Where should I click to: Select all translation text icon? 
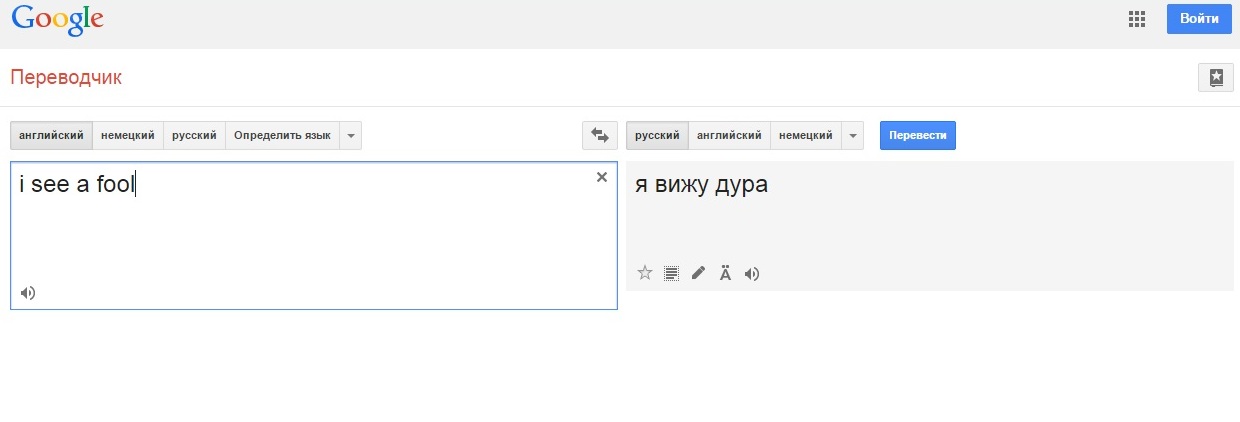pyautogui.click(x=672, y=273)
